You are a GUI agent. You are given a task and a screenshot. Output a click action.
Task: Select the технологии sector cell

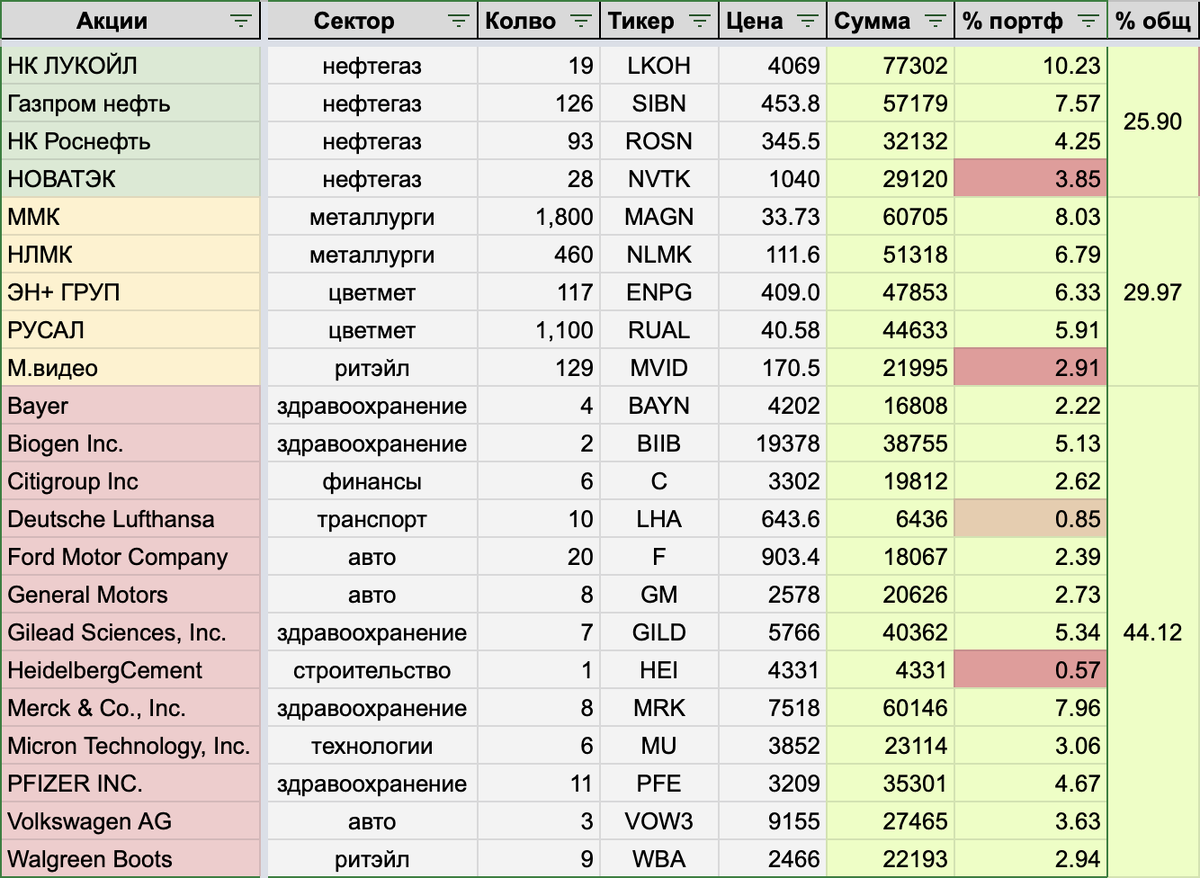pos(372,746)
